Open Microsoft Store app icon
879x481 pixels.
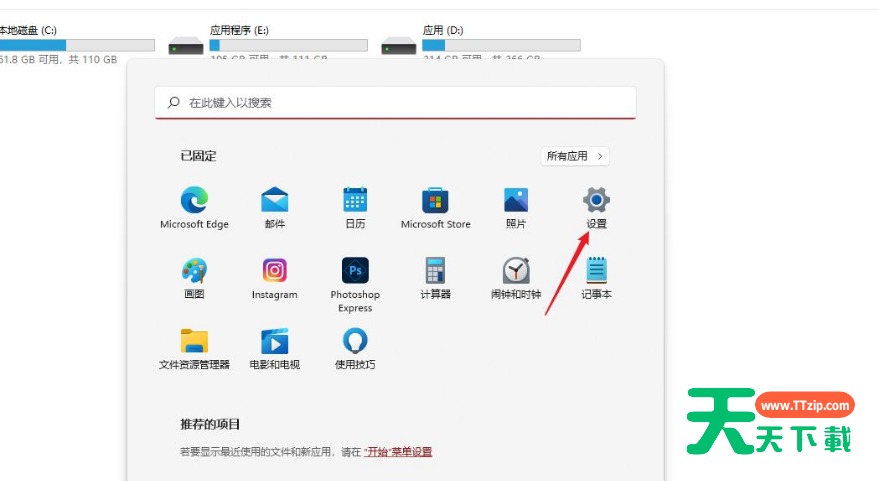click(x=435, y=200)
